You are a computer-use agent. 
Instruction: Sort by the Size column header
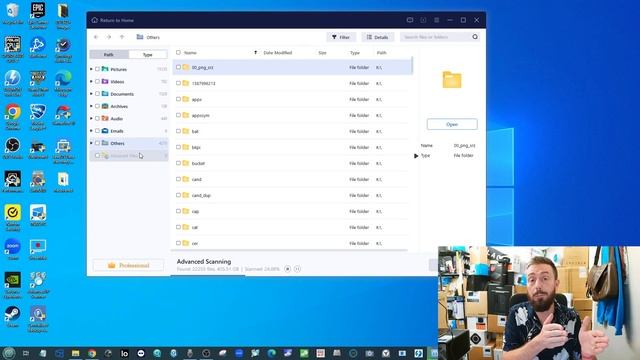pyautogui.click(x=322, y=53)
